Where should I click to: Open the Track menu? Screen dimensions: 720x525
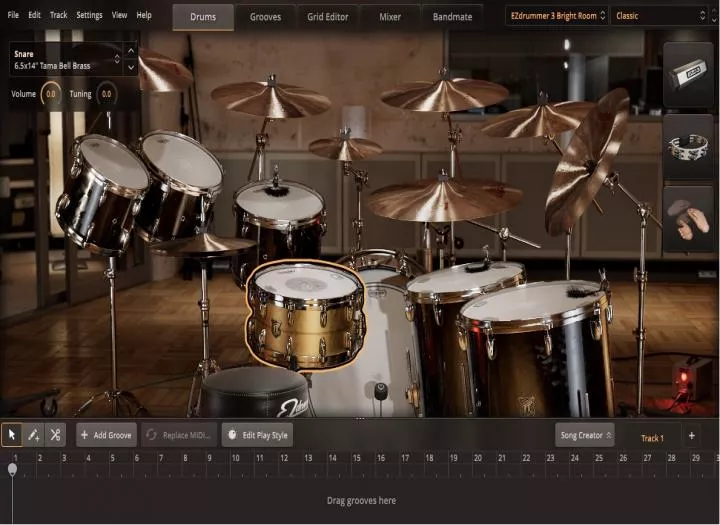pyautogui.click(x=58, y=15)
